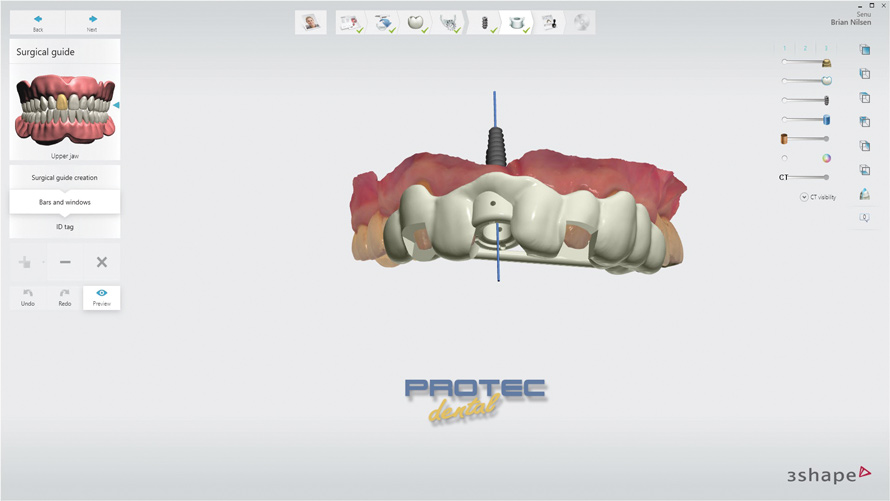Screen dimensions: 890x501
Task: Open the implant planning workflow step
Action: [486, 22]
